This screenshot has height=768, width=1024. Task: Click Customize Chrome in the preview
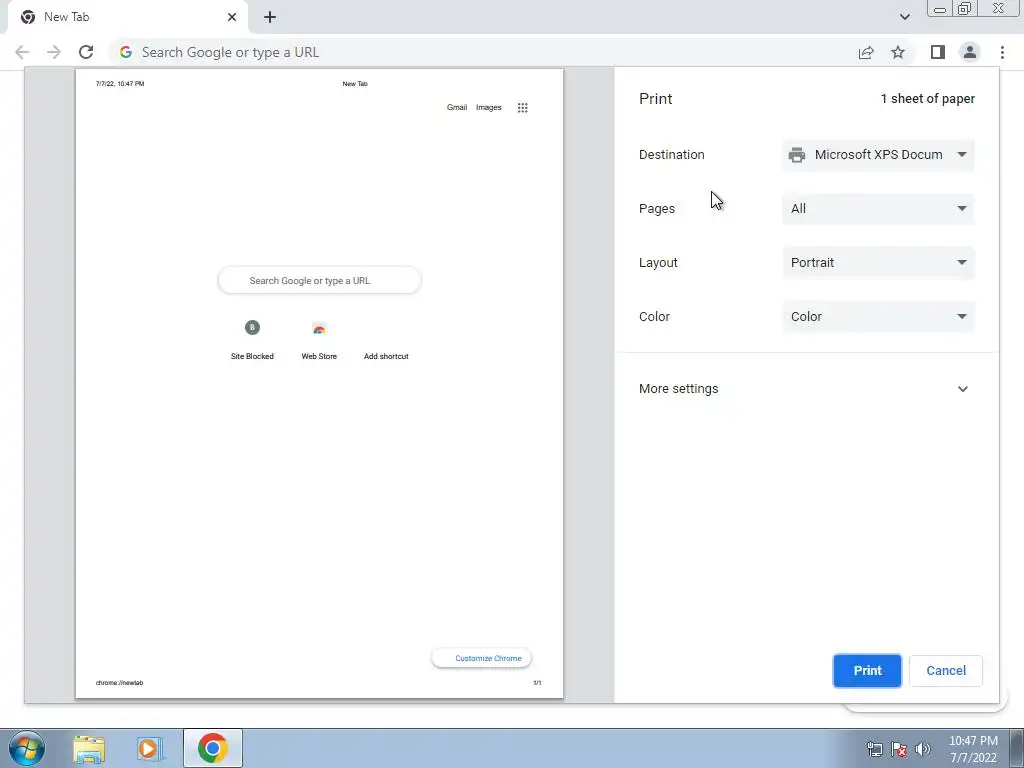(481, 658)
